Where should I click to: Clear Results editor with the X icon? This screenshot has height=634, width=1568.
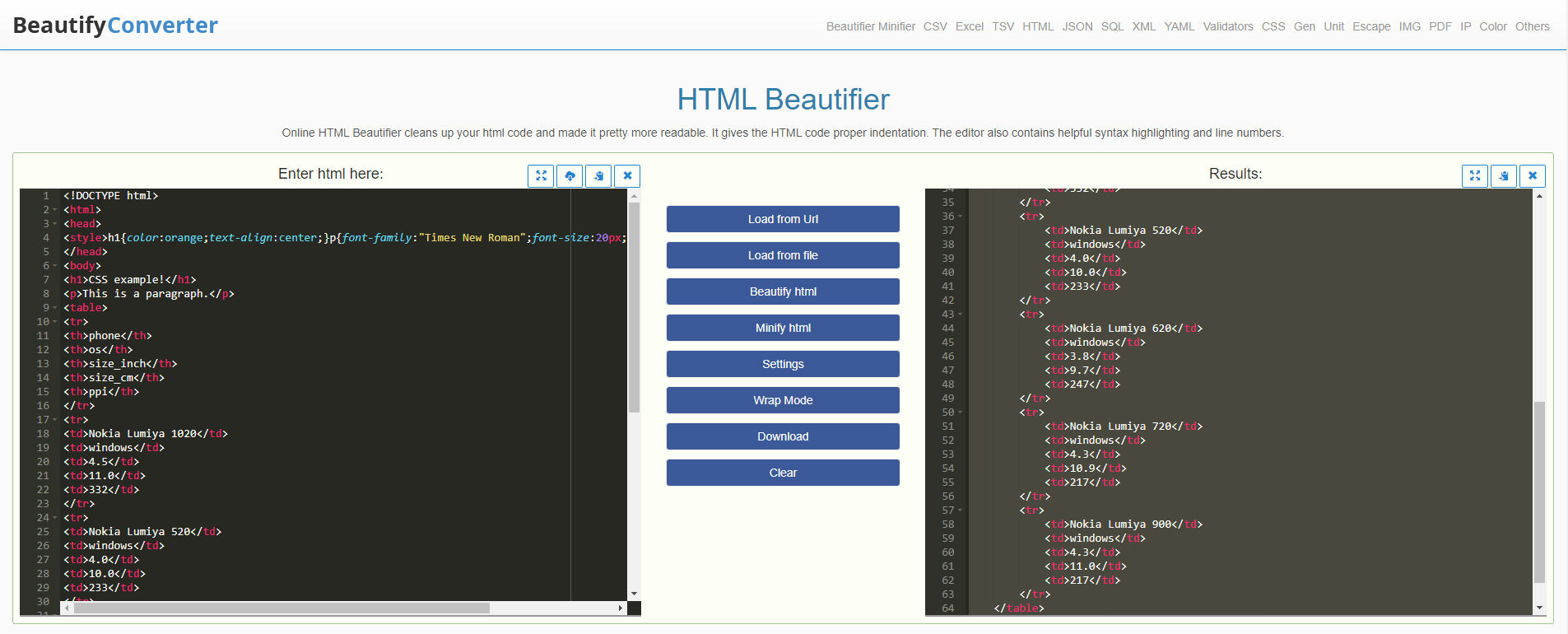tap(1533, 175)
